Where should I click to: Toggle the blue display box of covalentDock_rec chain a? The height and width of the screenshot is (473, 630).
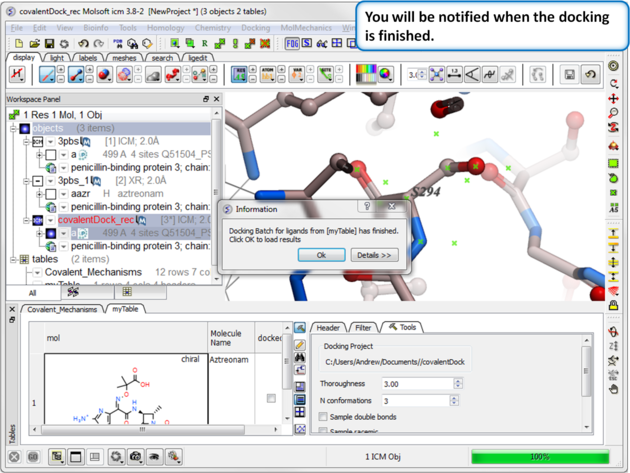click(x=51, y=233)
